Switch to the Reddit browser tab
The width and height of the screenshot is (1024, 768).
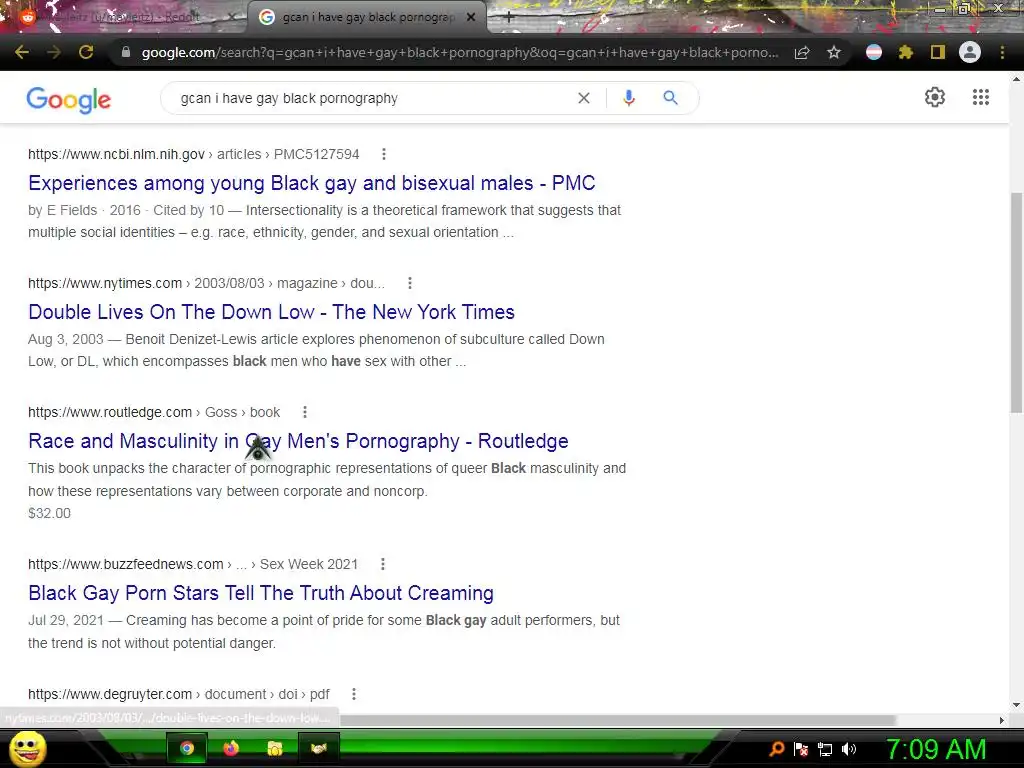(126, 18)
